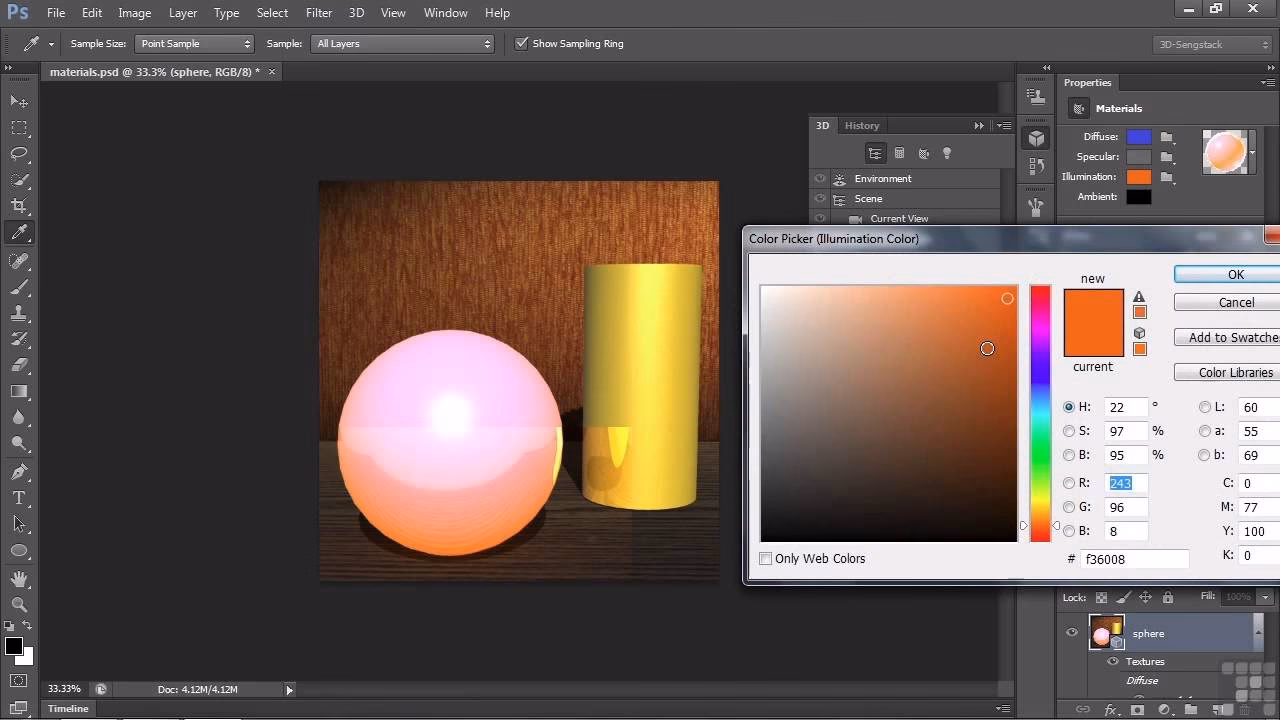Viewport: 1280px width, 720px height.
Task: Enable Only Web Colors
Action: tap(766, 558)
